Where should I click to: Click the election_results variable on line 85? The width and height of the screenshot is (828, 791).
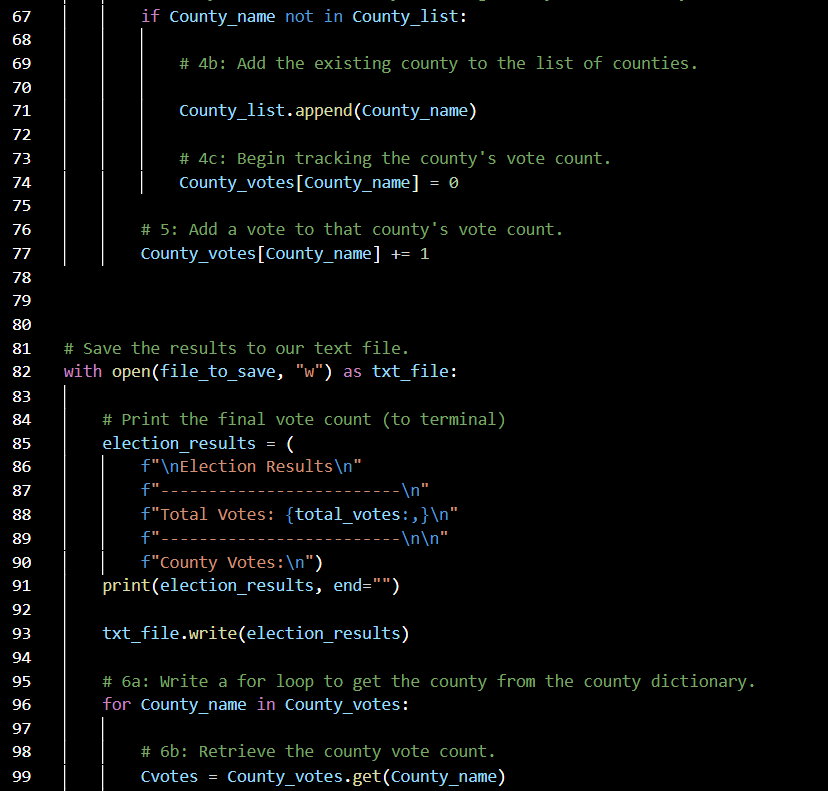[x=178, y=442]
